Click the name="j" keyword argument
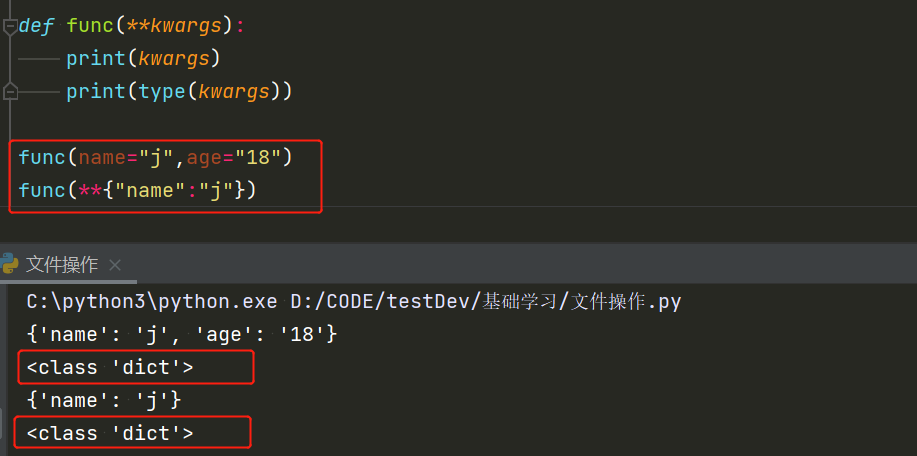The image size is (917, 456). 125,157
